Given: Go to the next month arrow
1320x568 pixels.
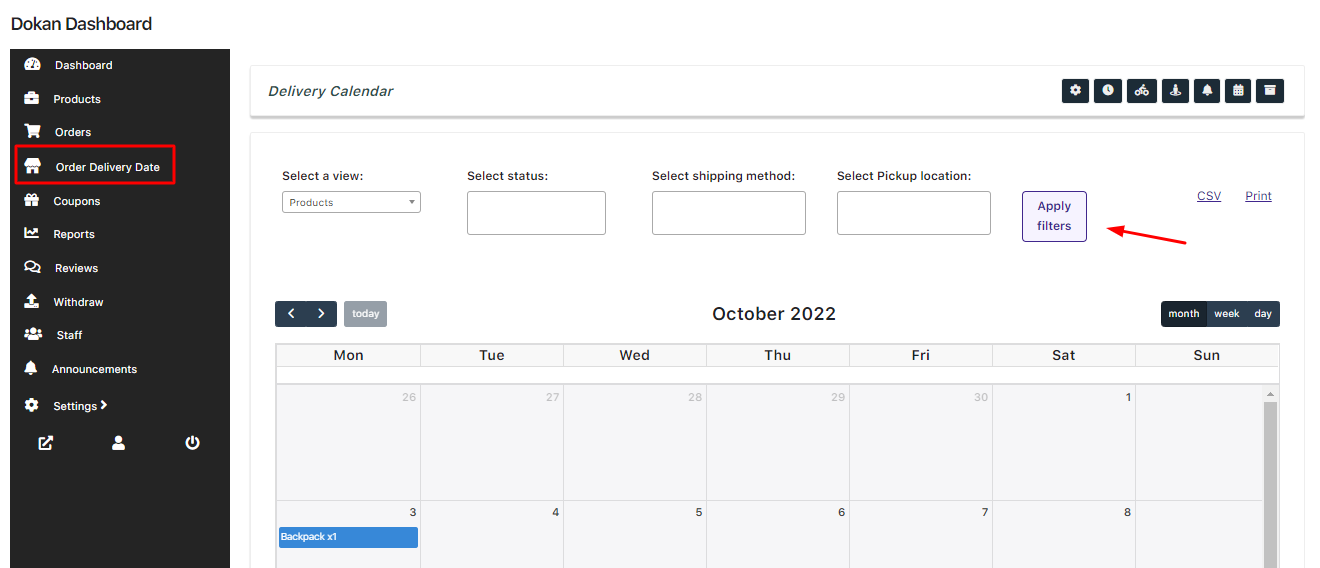Looking at the screenshot, I should 321,314.
